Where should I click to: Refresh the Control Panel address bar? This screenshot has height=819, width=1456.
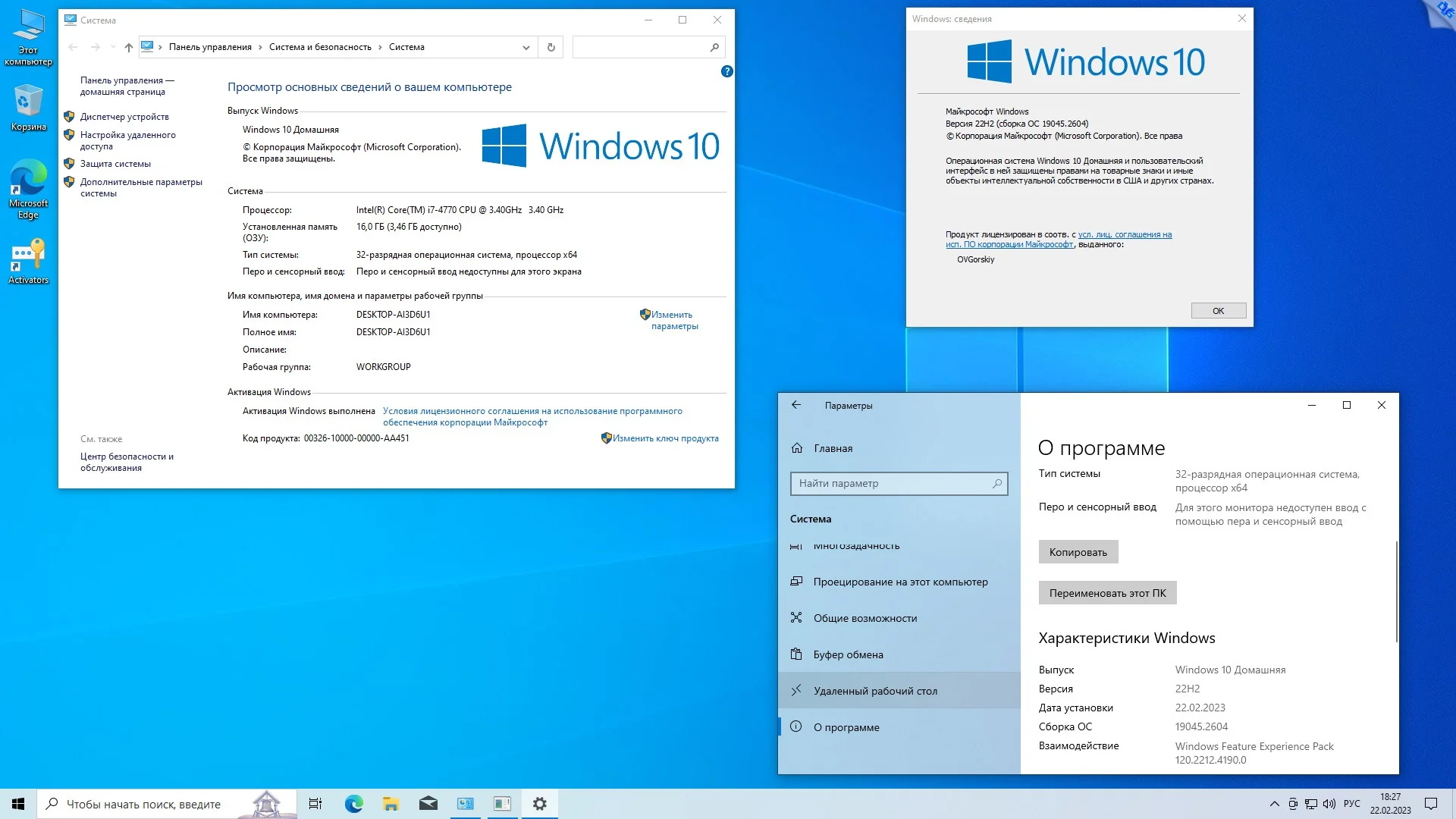click(x=551, y=47)
